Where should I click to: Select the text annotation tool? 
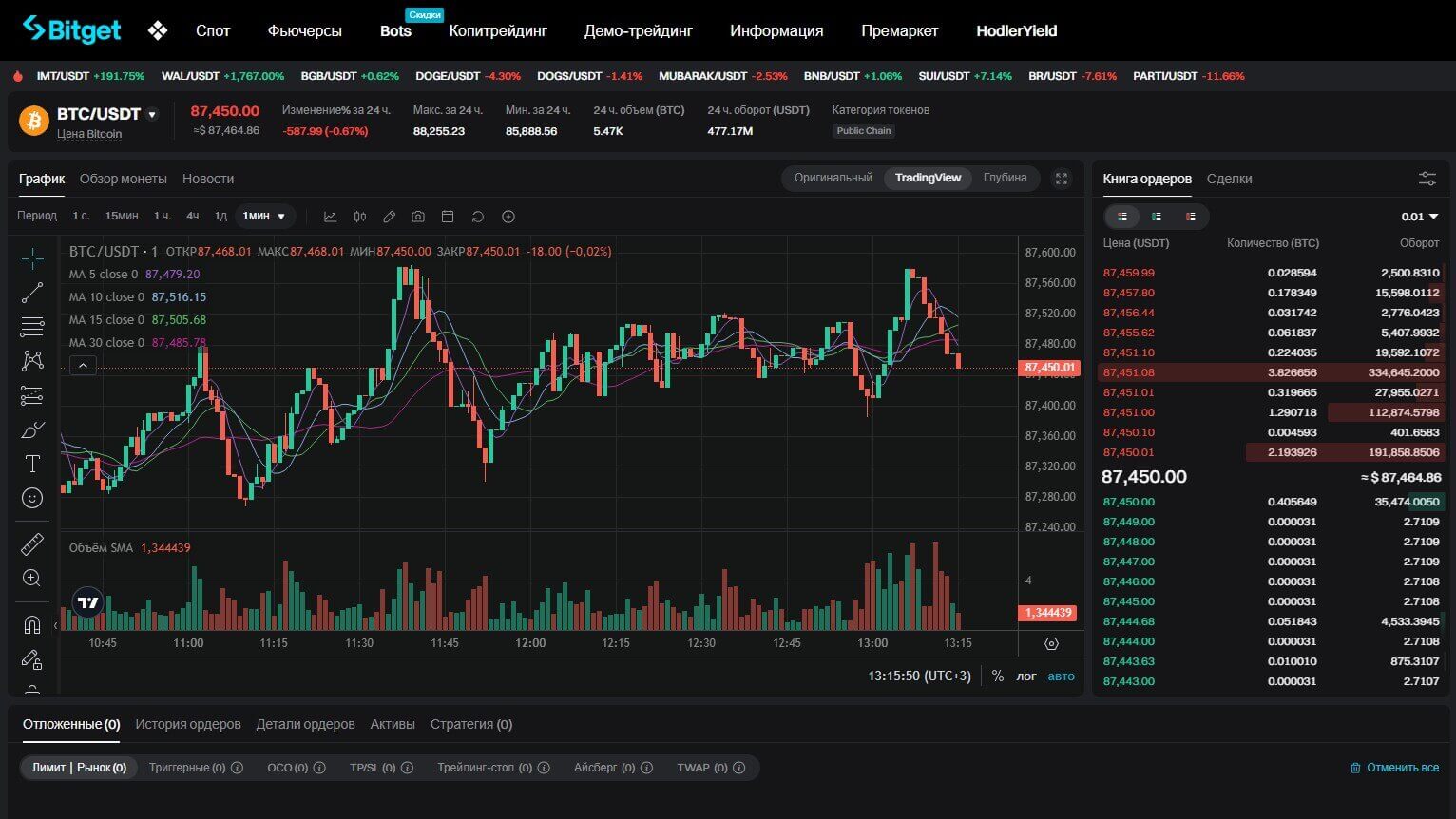[32, 464]
